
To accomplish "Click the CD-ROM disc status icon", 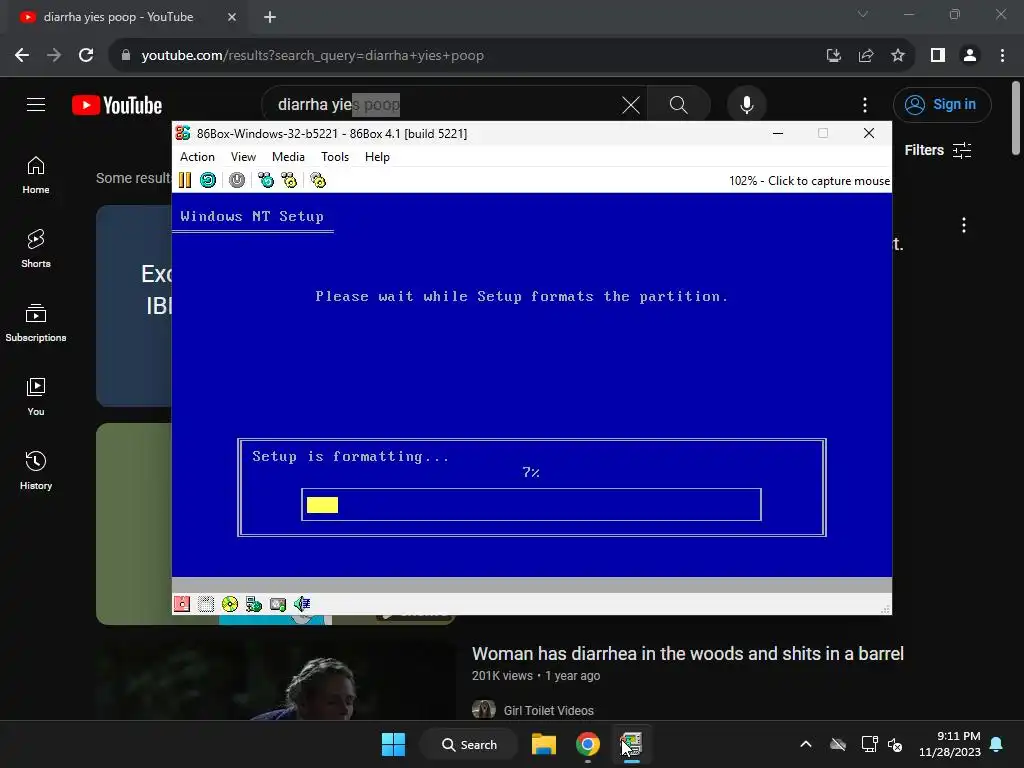I will [x=230, y=604].
